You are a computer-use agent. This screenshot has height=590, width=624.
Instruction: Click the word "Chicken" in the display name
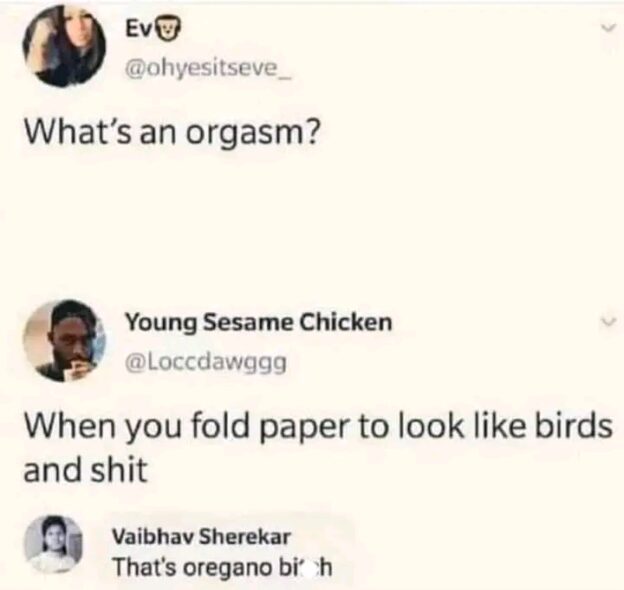pyautogui.click(x=348, y=322)
